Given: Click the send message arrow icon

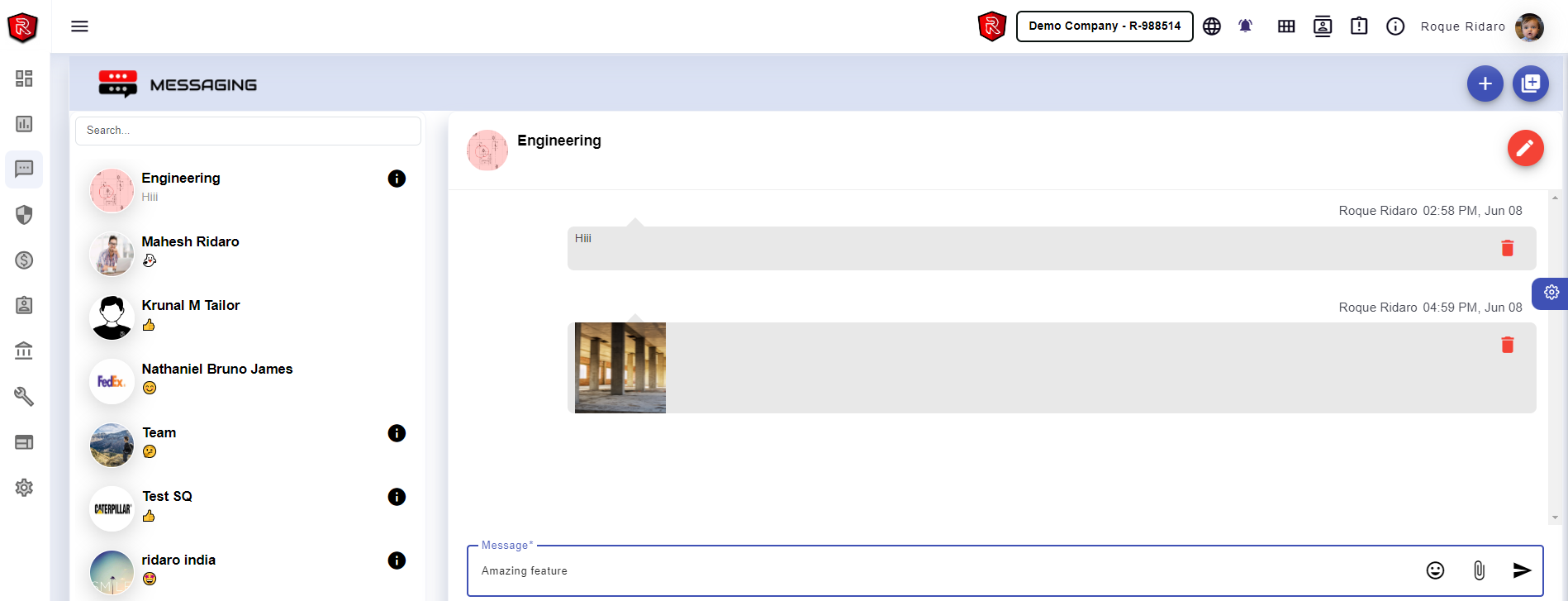Looking at the screenshot, I should pos(1522,570).
